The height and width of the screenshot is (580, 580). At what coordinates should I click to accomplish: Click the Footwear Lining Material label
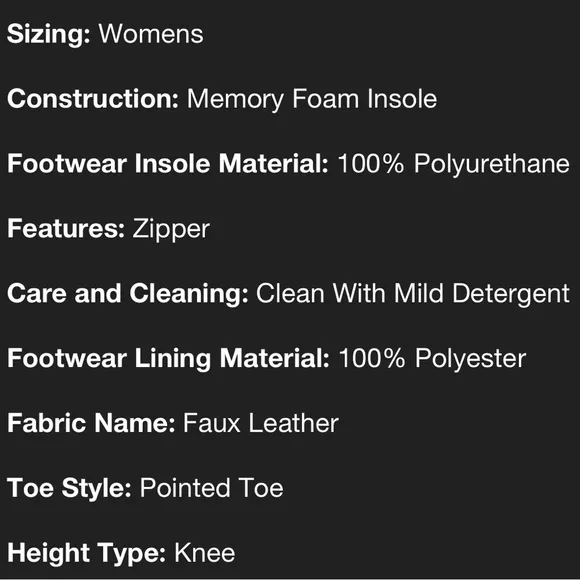pos(168,359)
